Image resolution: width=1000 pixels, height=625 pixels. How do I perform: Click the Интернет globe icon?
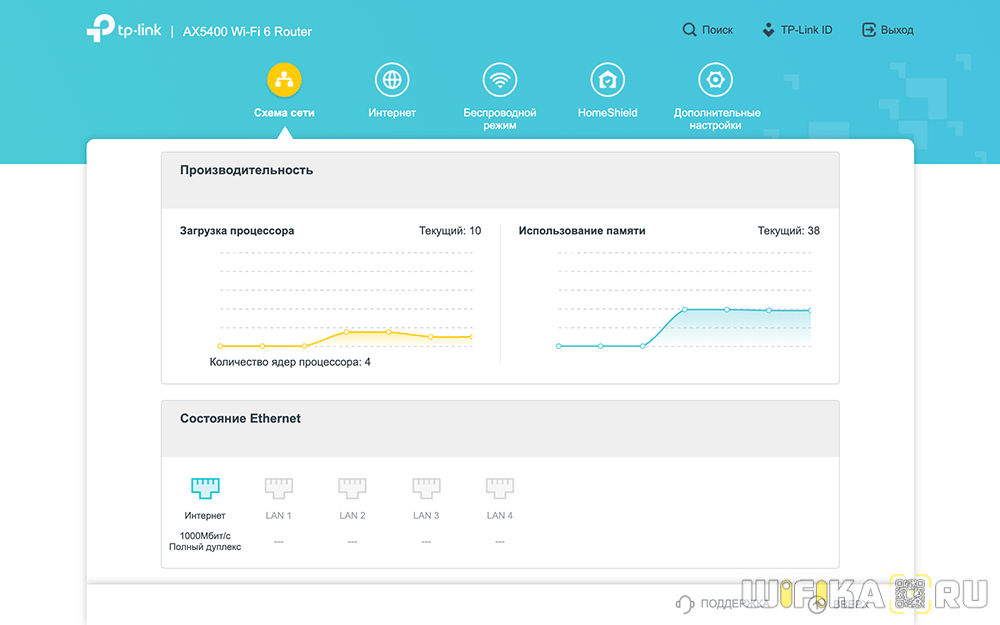[x=392, y=80]
